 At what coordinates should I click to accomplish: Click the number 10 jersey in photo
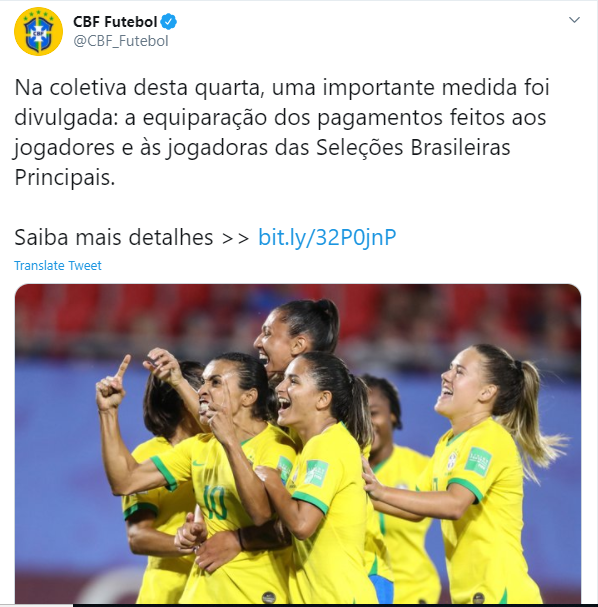pos(216,502)
